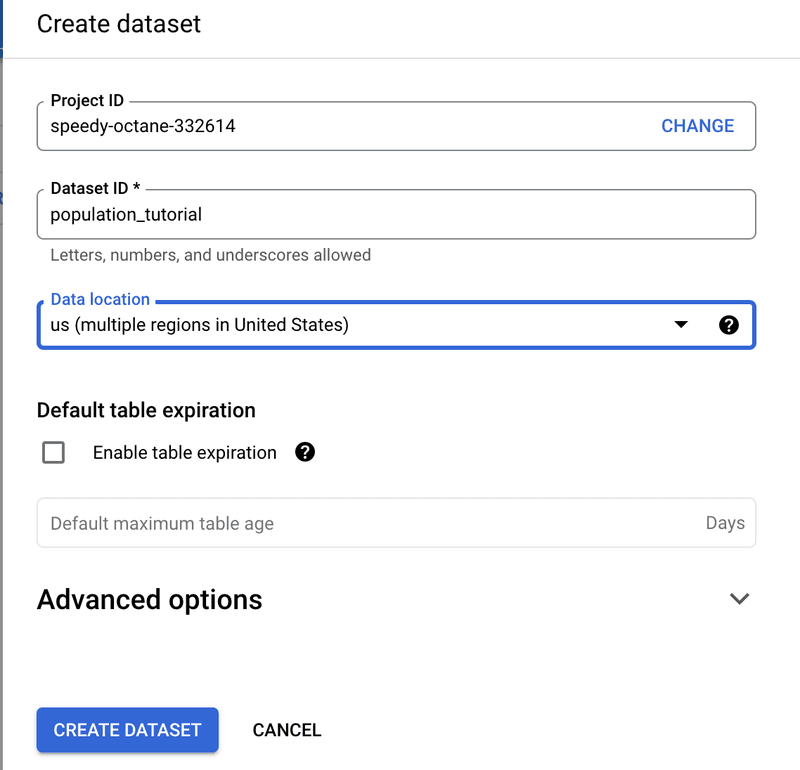Click the Enable table expiration label text
This screenshot has height=770, width=800.
click(x=184, y=453)
